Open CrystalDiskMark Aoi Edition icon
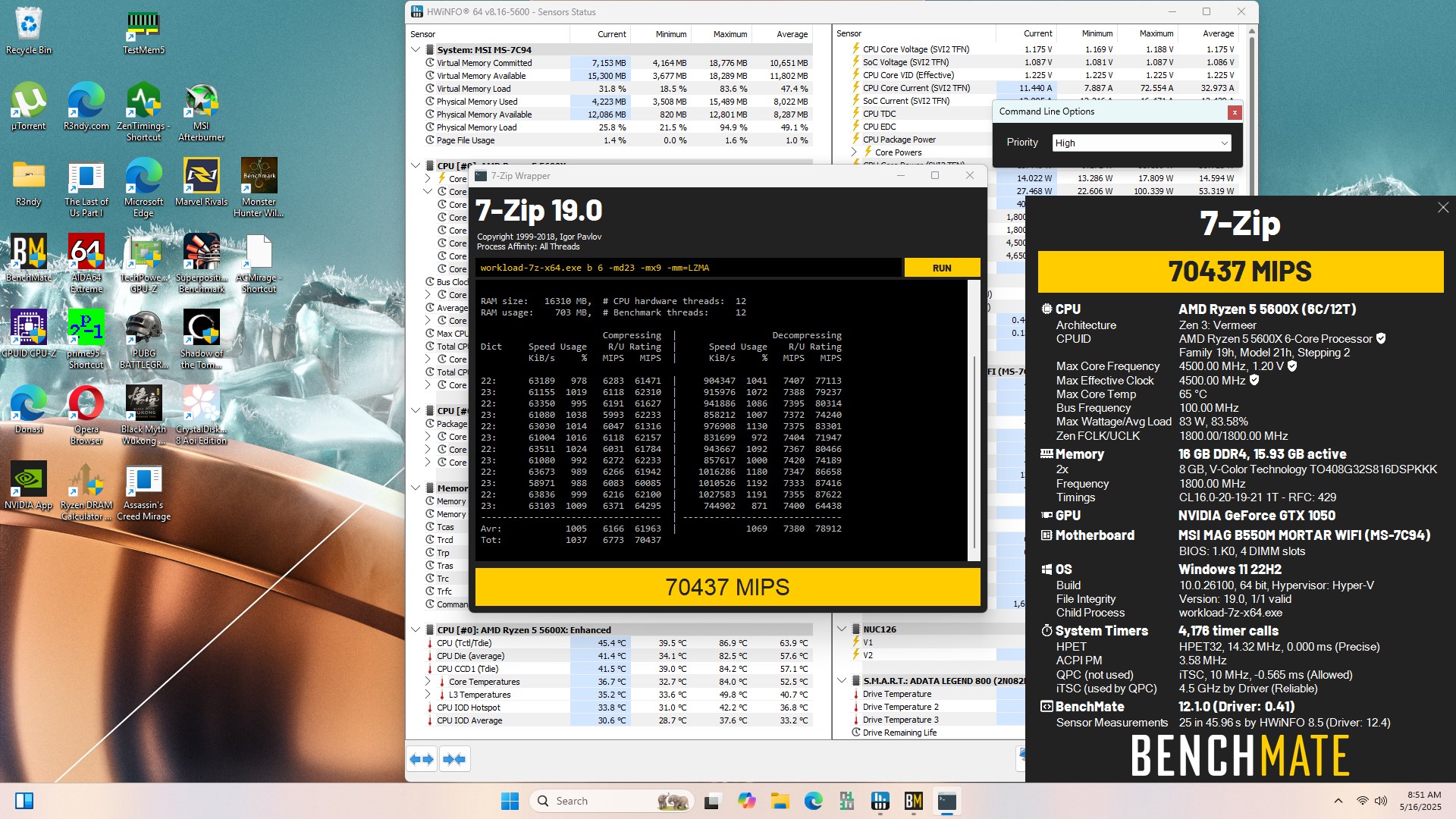This screenshot has height=819, width=1456. [201, 415]
